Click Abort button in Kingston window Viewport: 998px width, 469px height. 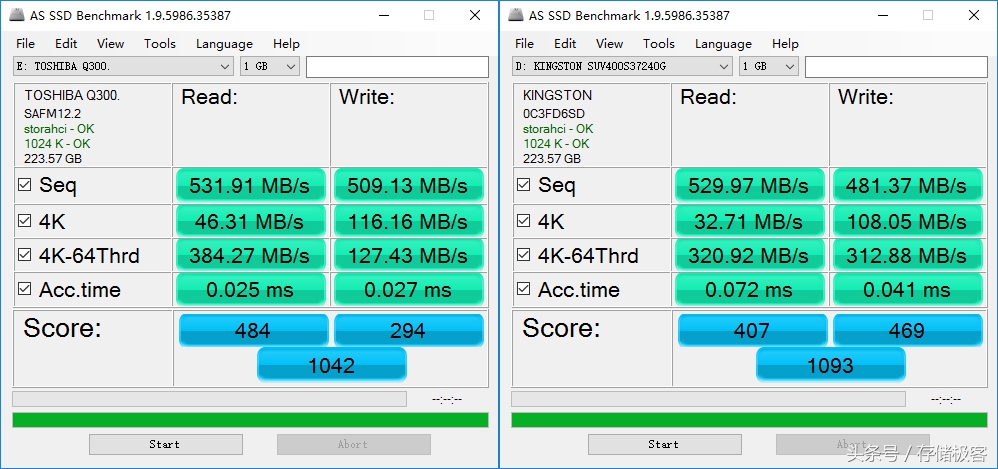coord(852,444)
